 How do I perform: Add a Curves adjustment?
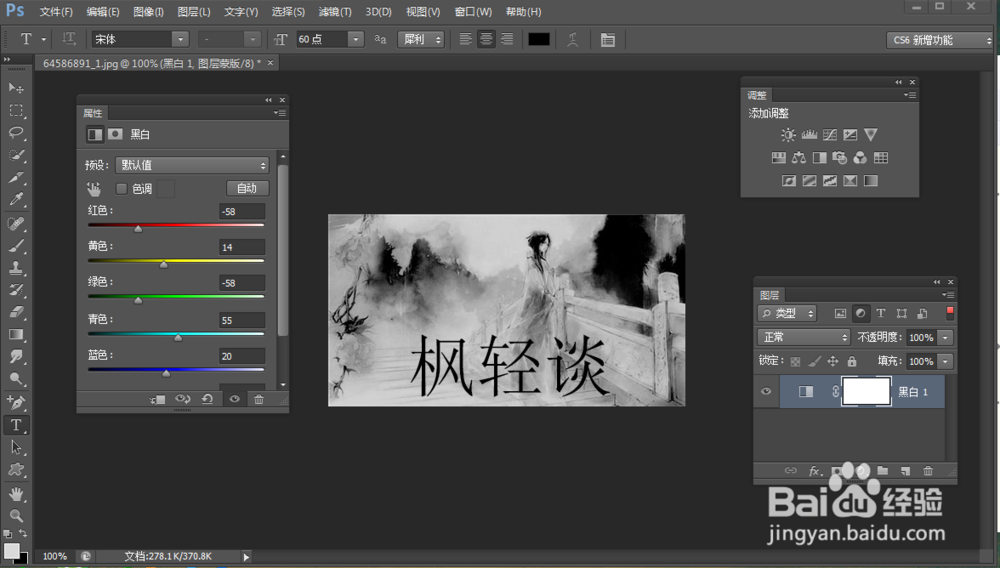829,135
